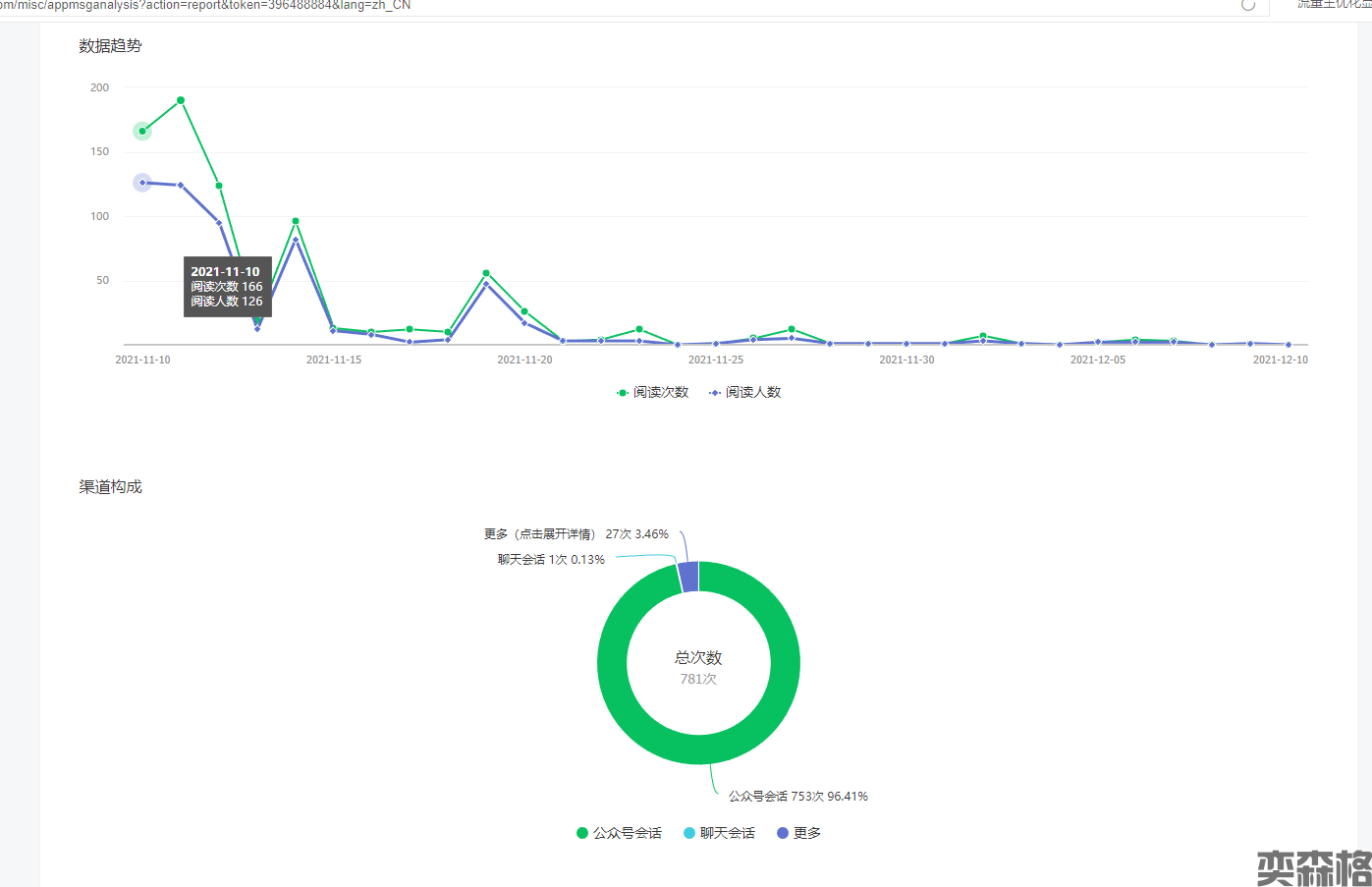This screenshot has width=1372, height=887.
Task: Click the 聊天会话 1次 0.13% callout label
Action: pos(550,560)
